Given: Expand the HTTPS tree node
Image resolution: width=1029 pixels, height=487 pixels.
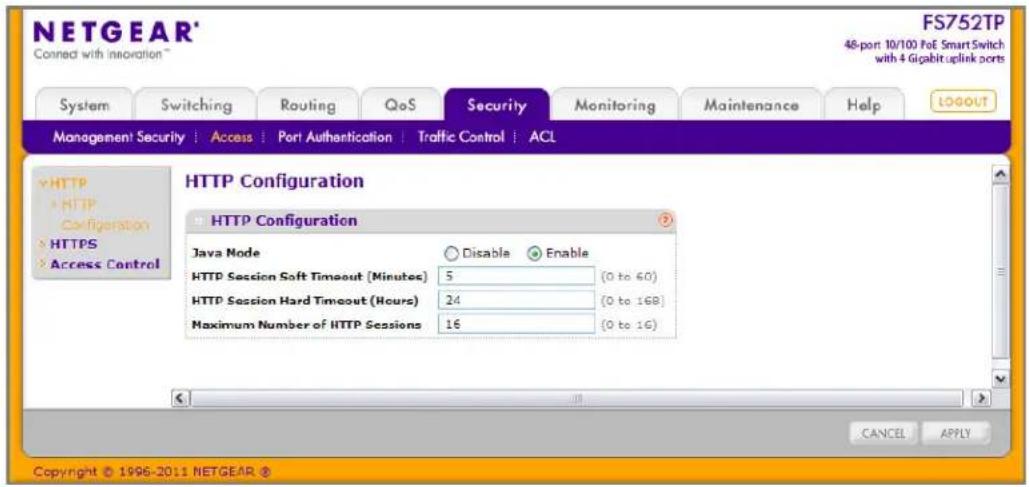Looking at the screenshot, I should coord(43,244).
